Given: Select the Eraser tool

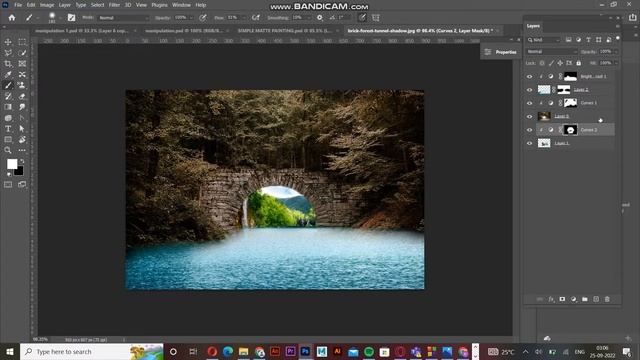Looking at the screenshot, I should (x=22, y=96).
